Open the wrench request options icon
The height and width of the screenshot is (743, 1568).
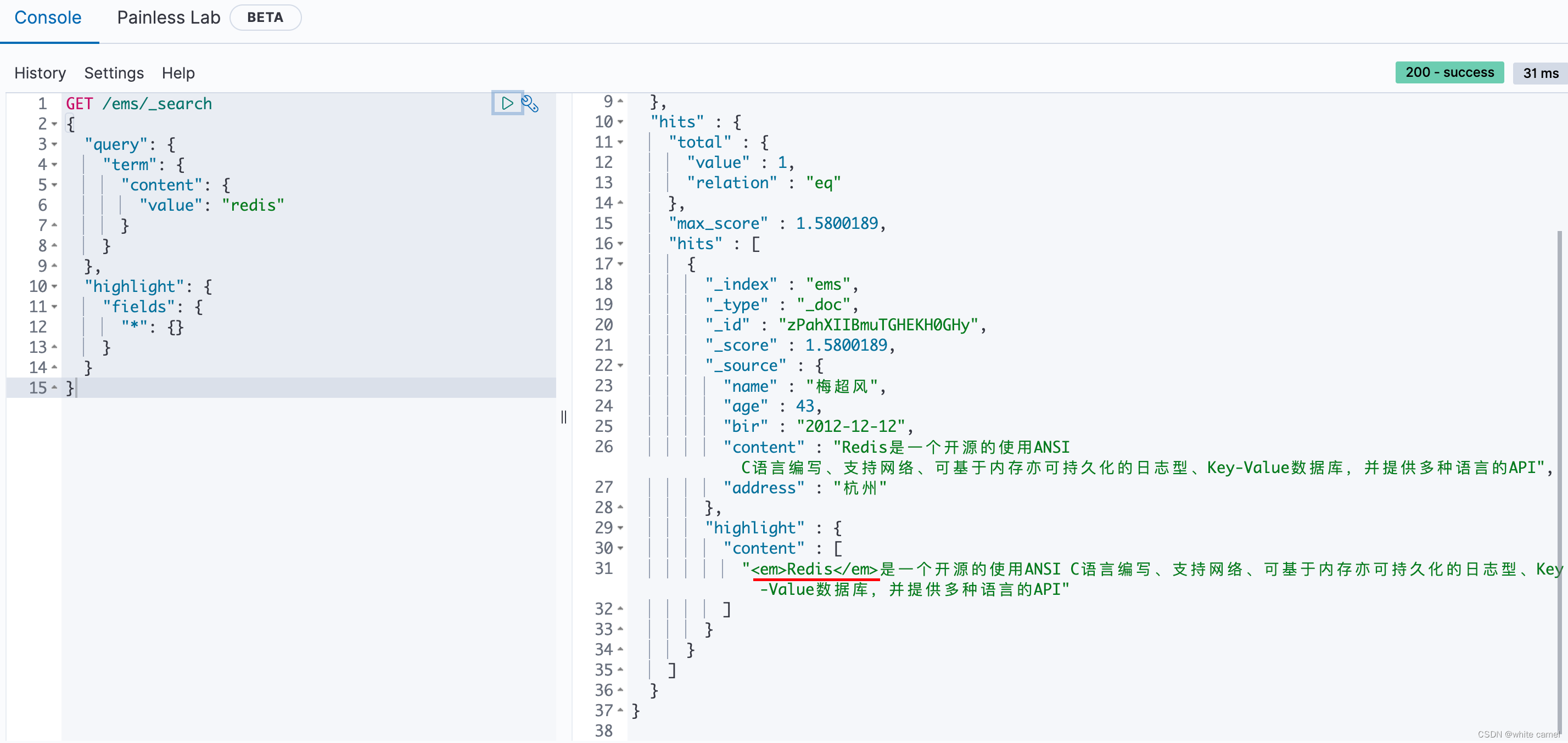[x=530, y=104]
